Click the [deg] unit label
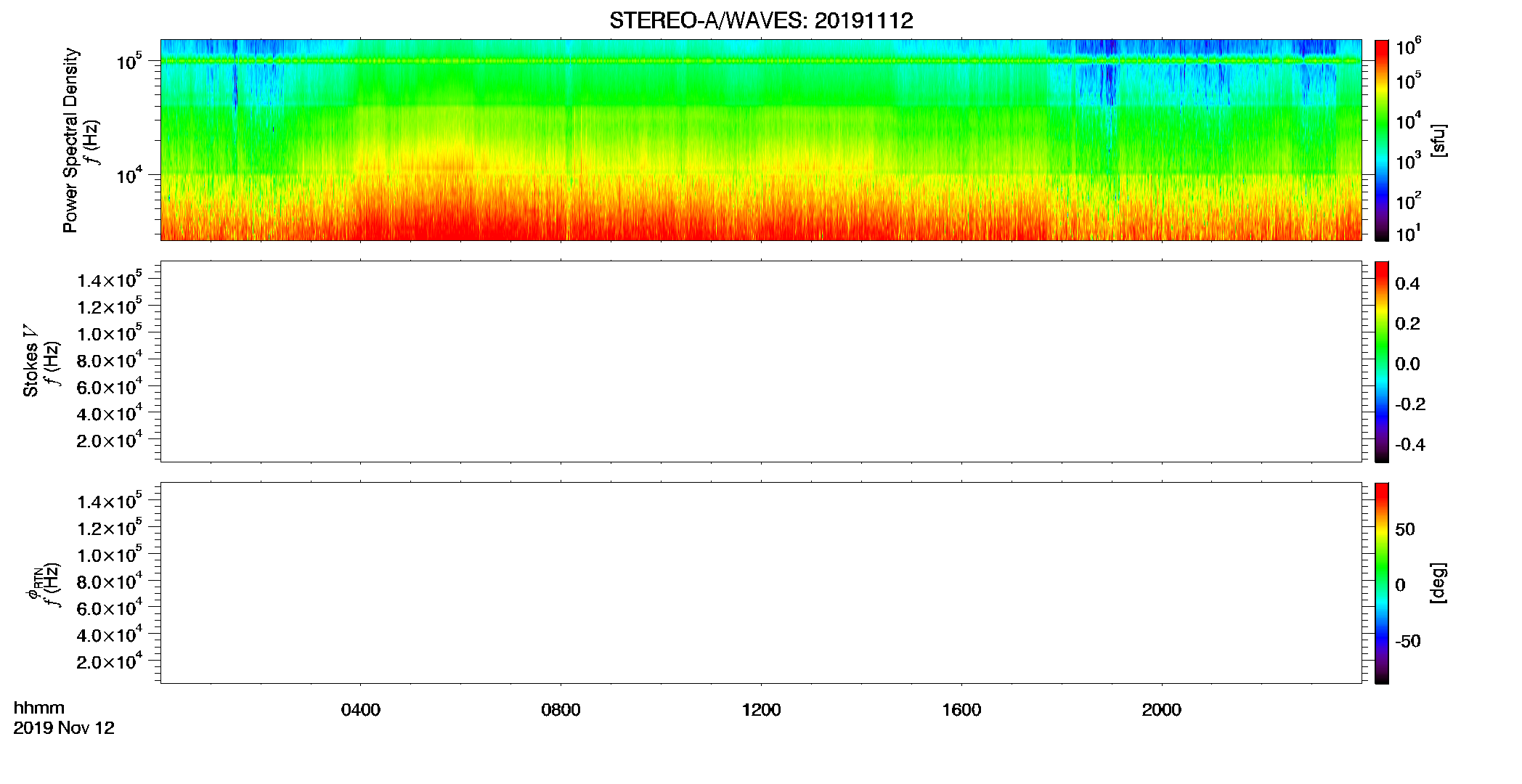1522x784 pixels. (x=1438, y=583)
